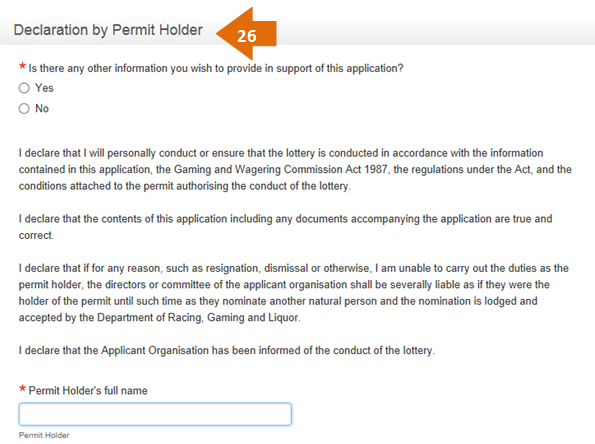Click the text 'Department of Racing, Gaming and Liquor'
Screen dimensions: 595x444
pyautogui.click(x=198, y=317)
